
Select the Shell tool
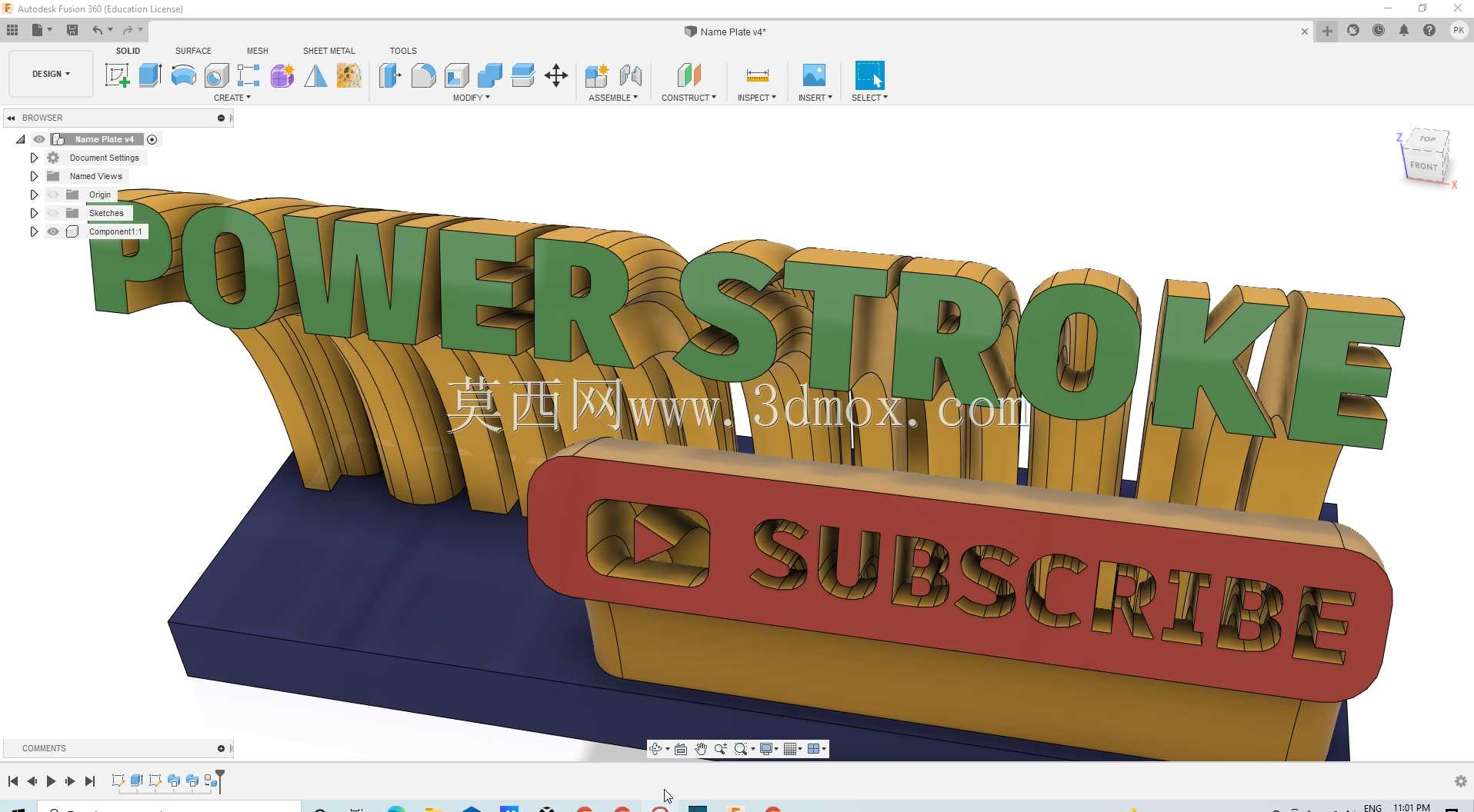(456, 75)
